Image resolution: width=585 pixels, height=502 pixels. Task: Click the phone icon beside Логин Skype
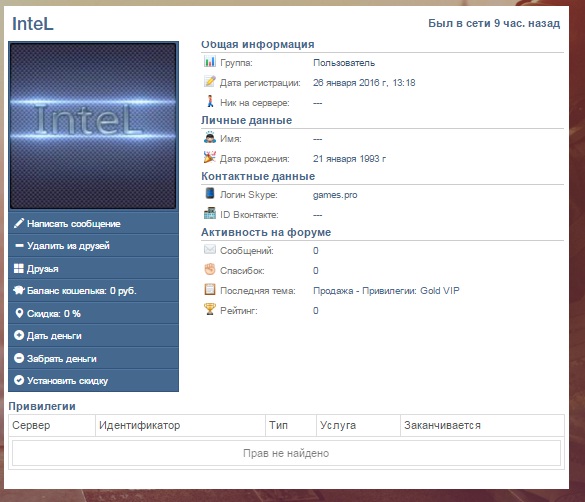pyautogui.click(x=210, y=193)
